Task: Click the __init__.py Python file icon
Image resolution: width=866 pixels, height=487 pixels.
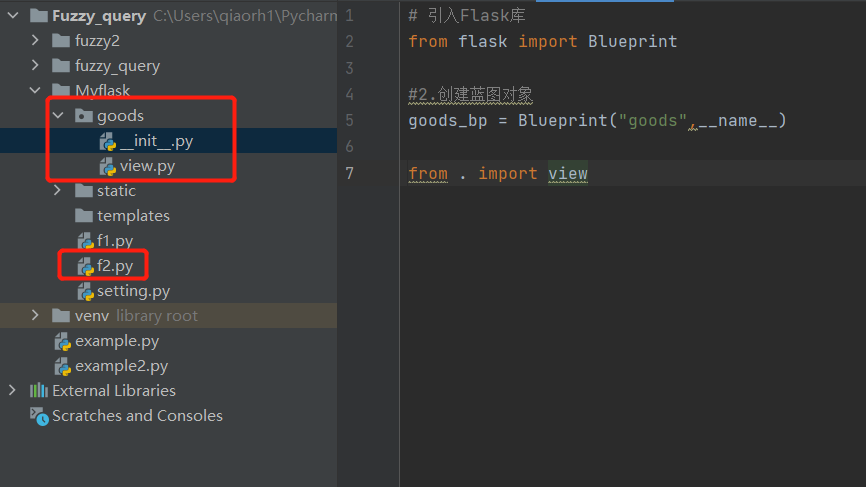Action: [x=108, y=141]
